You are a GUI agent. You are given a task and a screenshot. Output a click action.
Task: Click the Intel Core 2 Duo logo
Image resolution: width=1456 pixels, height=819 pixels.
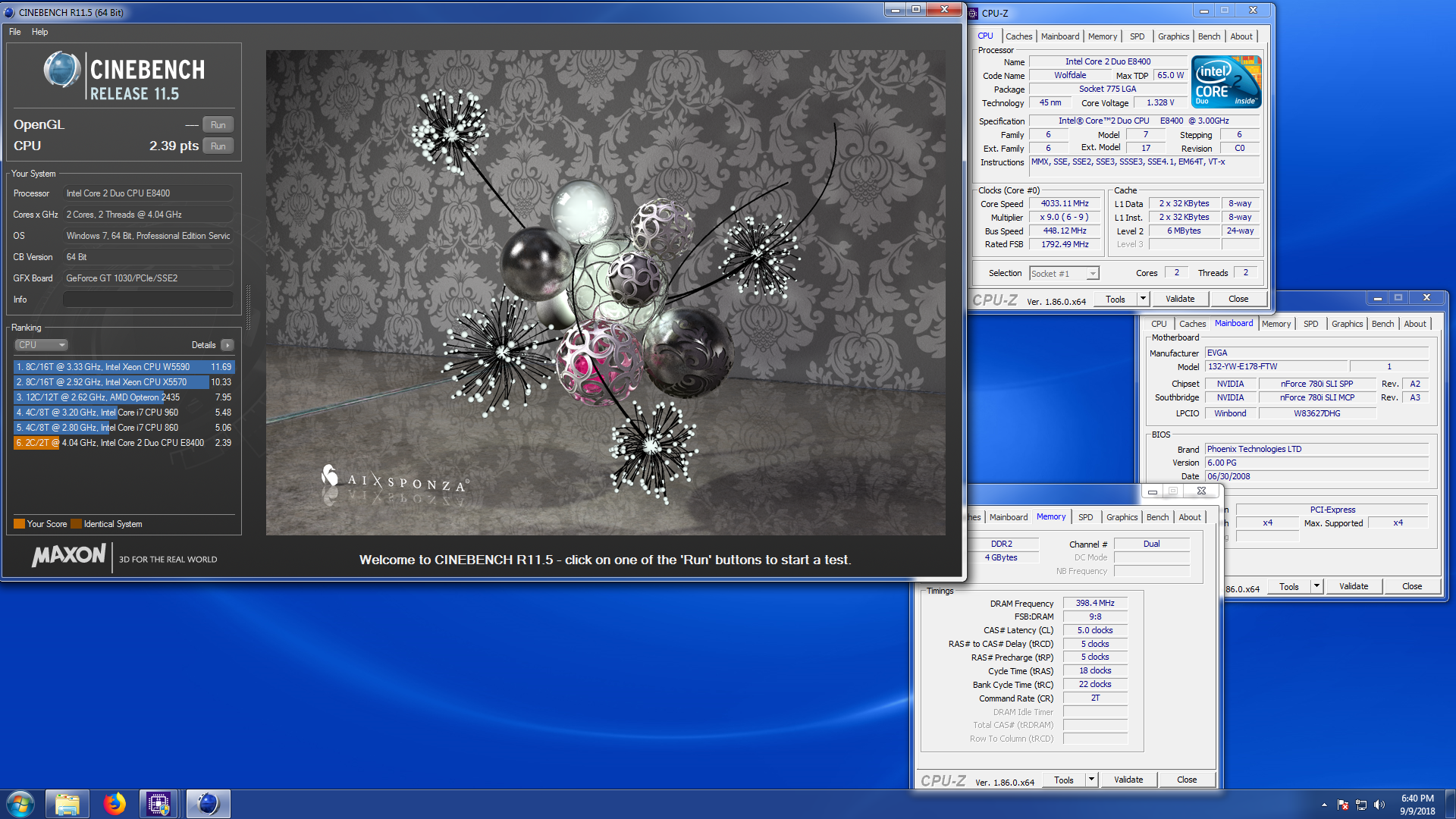pyautogui.click(x=1226, y=81)
